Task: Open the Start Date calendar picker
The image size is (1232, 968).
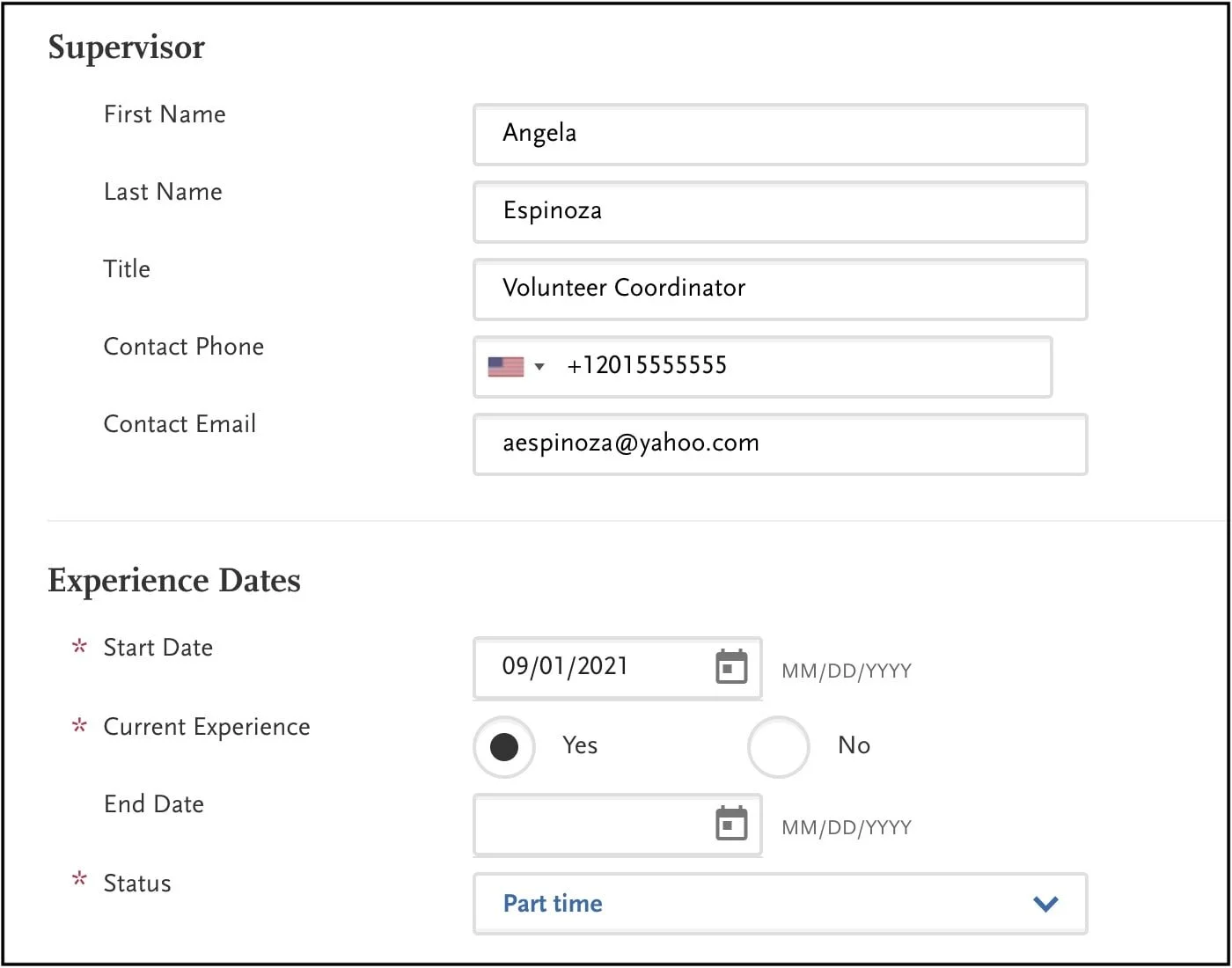Action: 730,667
